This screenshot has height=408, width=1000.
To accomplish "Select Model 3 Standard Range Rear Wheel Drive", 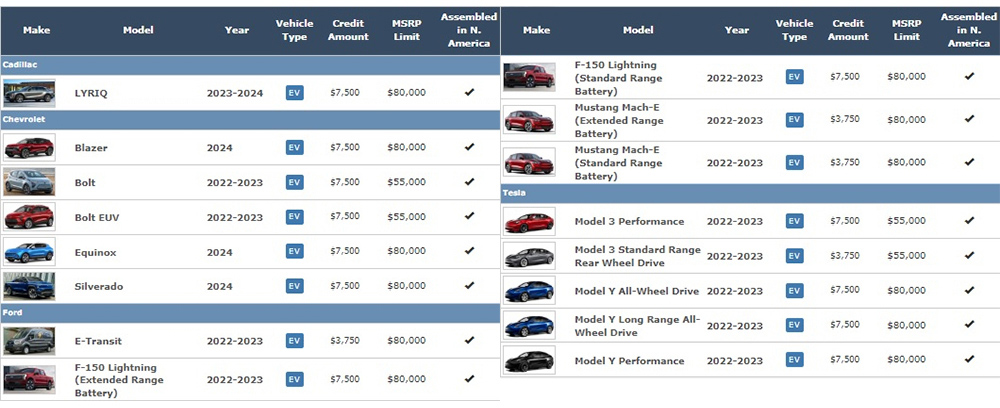I will (x=637, y=256).
